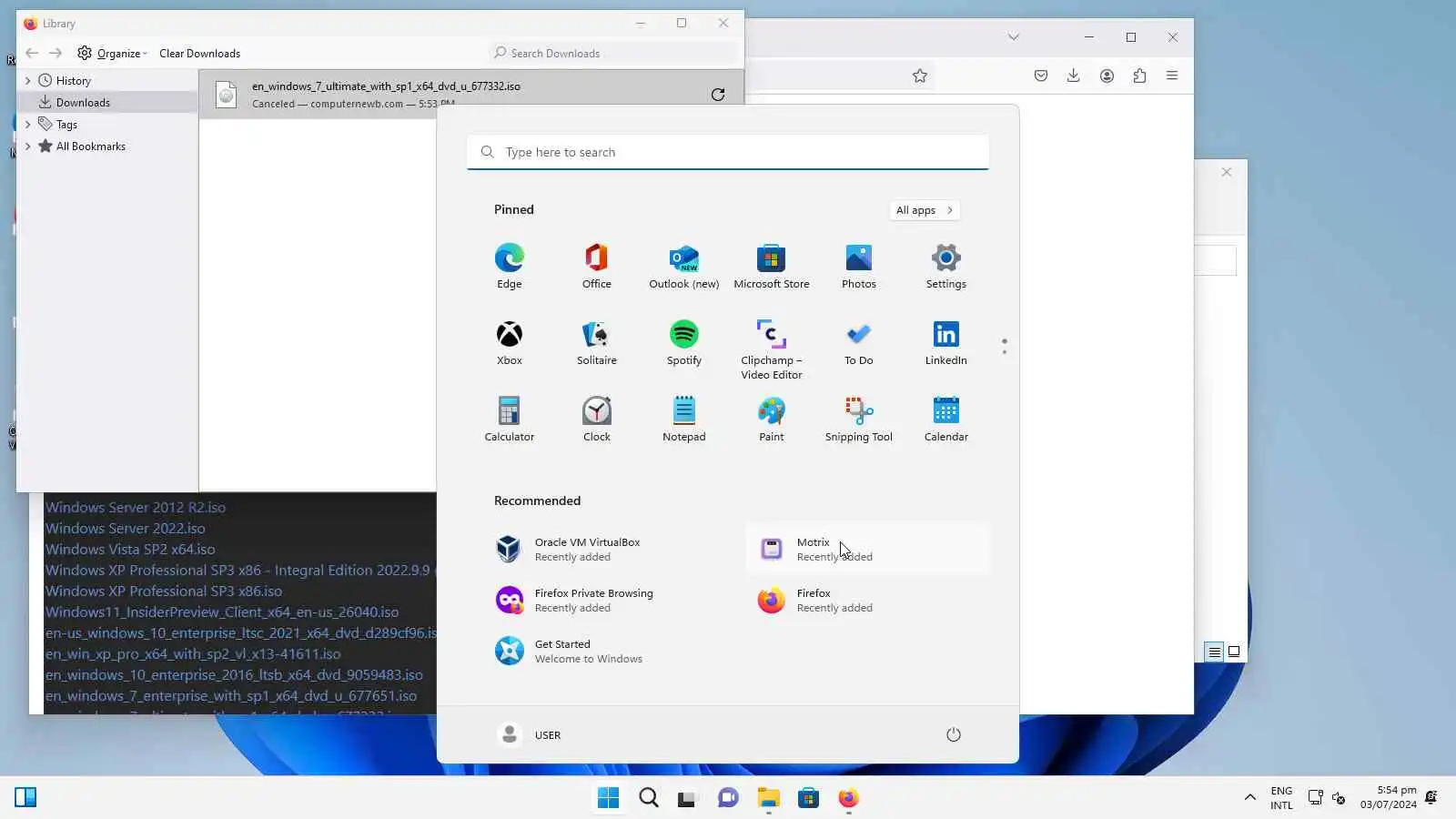The width and height of the screenshot is (1456, 819).
Task: Focus the Search Downloads field
Action: point(614,54)
